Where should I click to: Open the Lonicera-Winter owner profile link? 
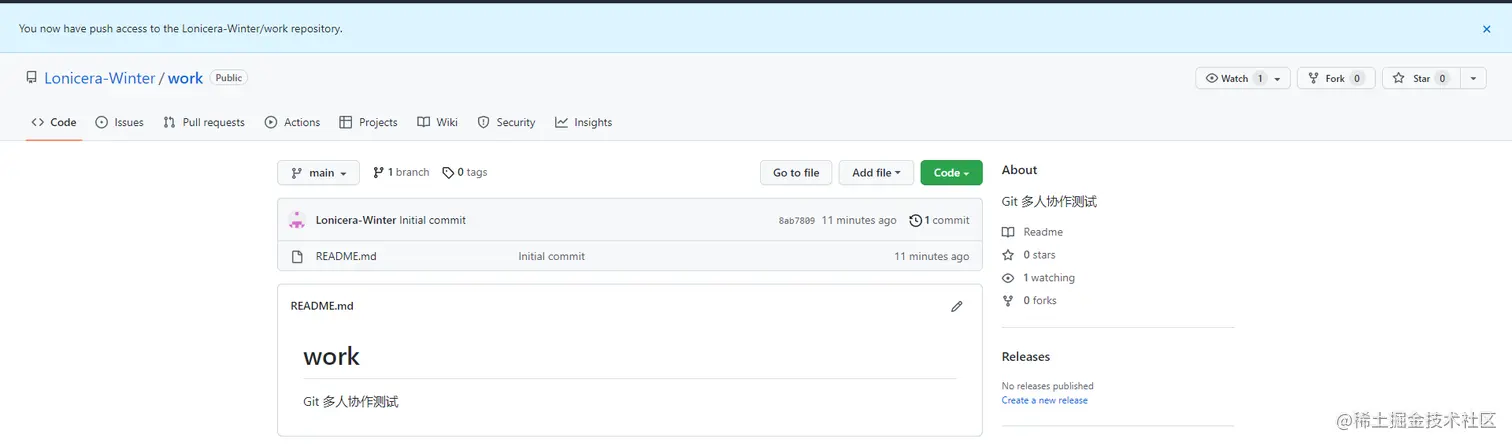[100, 78]
